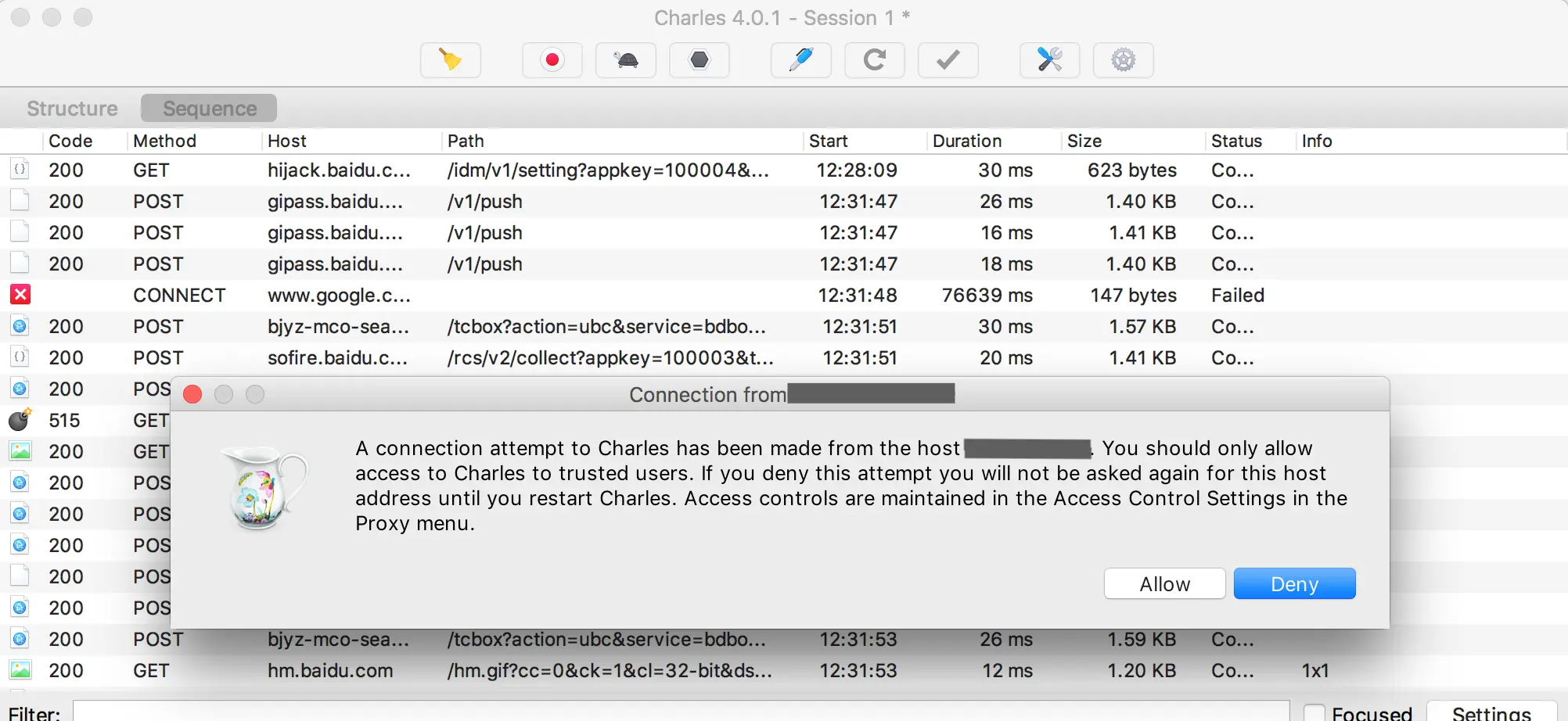Click the 1.20 KB size cell
Viewport: 1568px width, 721px height.
(1142, 670)
